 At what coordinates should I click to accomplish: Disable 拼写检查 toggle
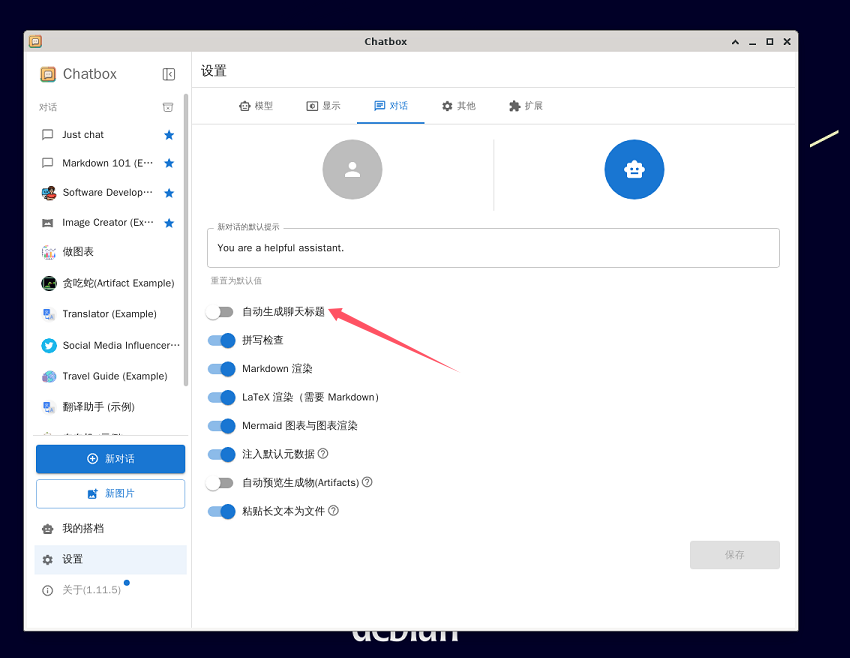click(221, 340)
